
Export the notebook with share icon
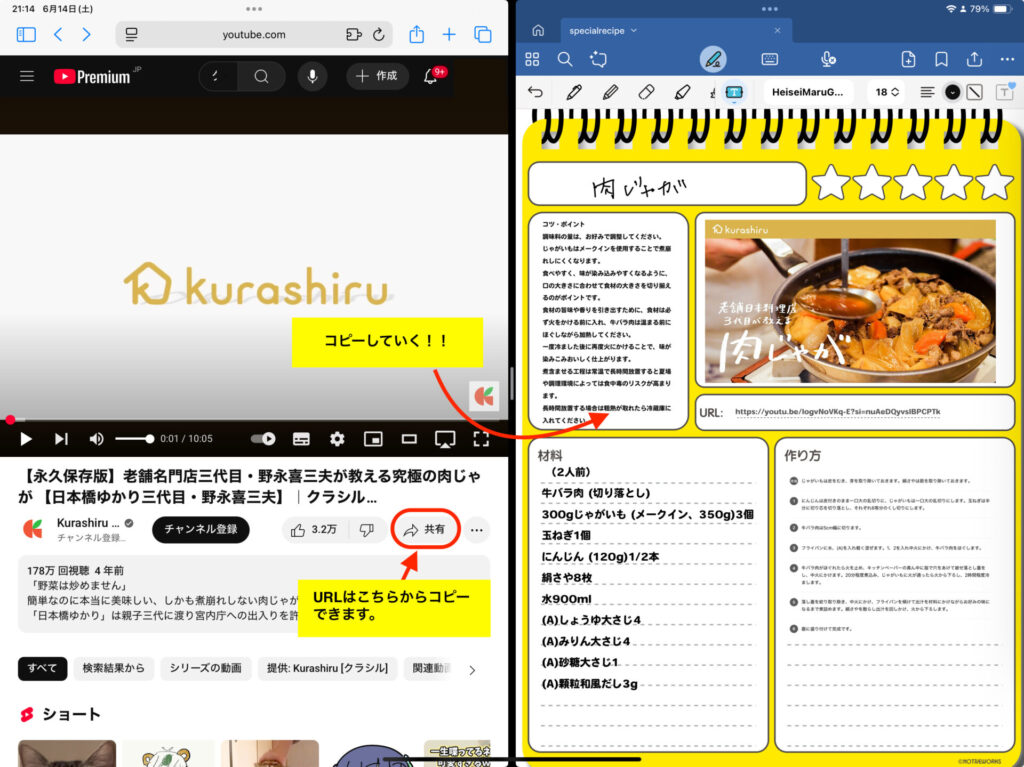(974, 59)
